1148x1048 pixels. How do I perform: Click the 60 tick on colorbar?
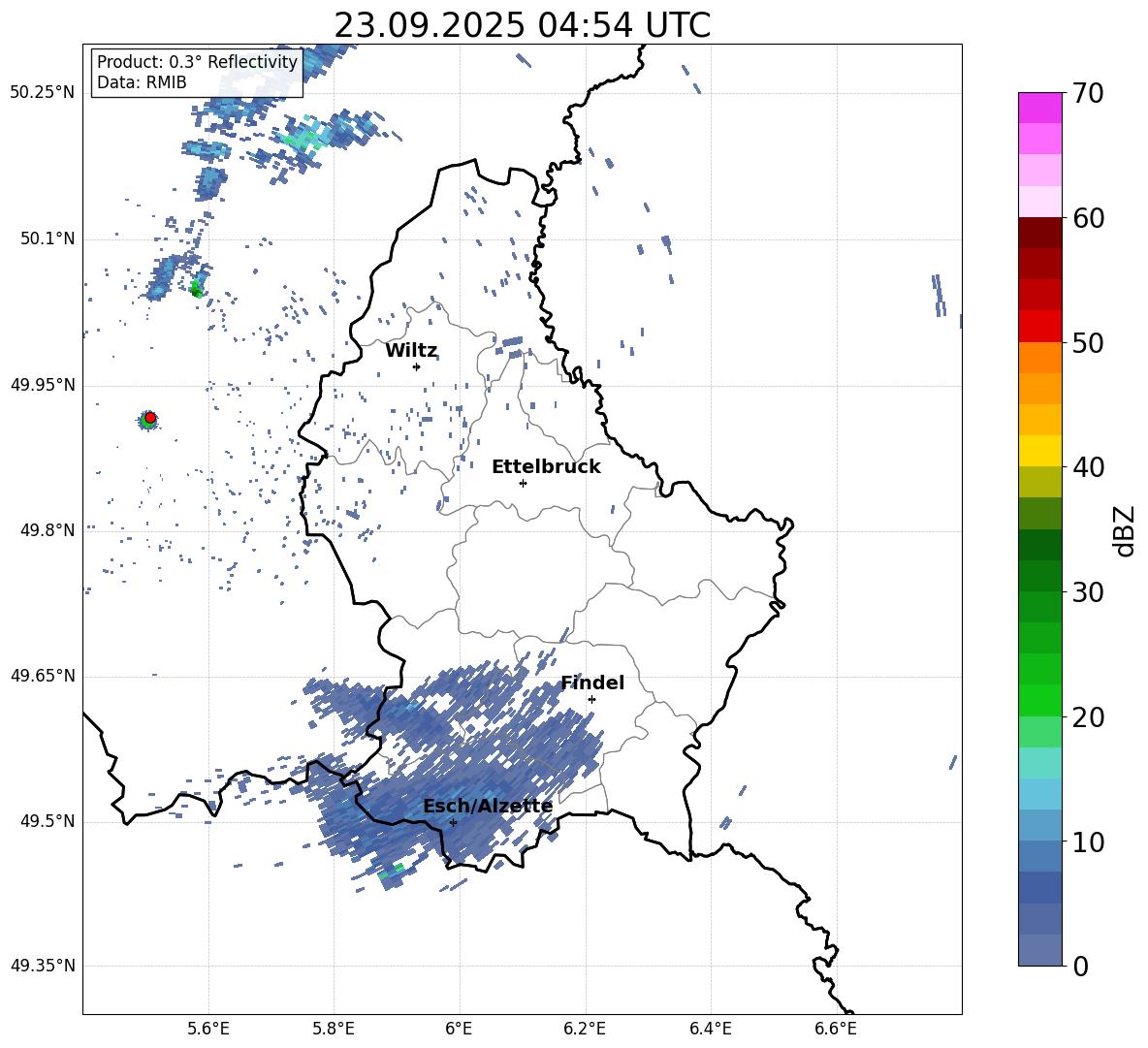point(1089,218)
